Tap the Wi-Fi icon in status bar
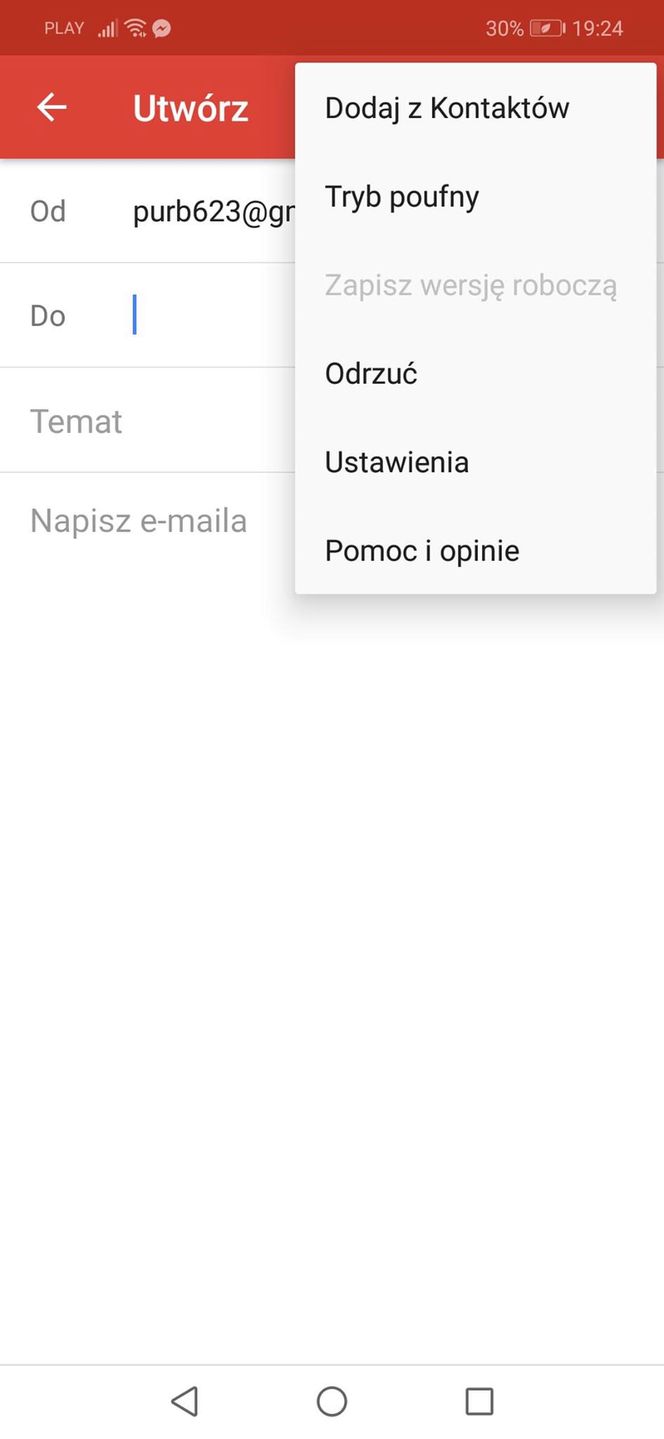The width and height of the screenshot is (664, 1439). click(134, 27)
